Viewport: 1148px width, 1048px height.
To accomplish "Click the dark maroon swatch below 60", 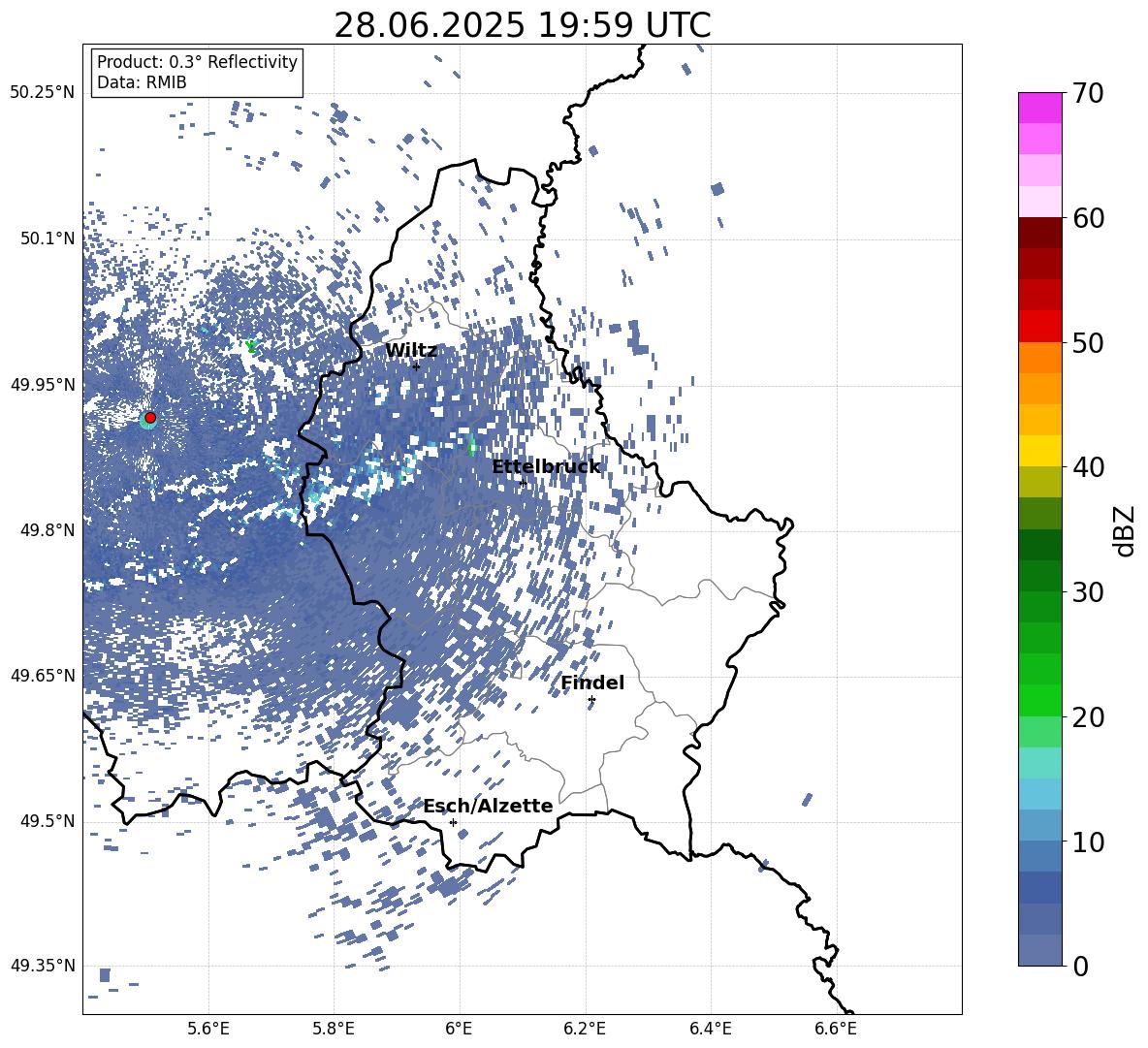I will coord(1040,234).
